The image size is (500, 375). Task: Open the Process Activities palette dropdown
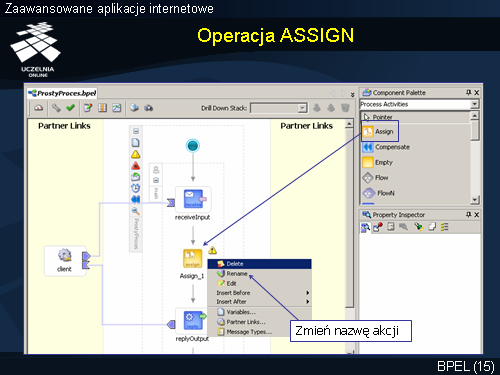tap(474, 104)
